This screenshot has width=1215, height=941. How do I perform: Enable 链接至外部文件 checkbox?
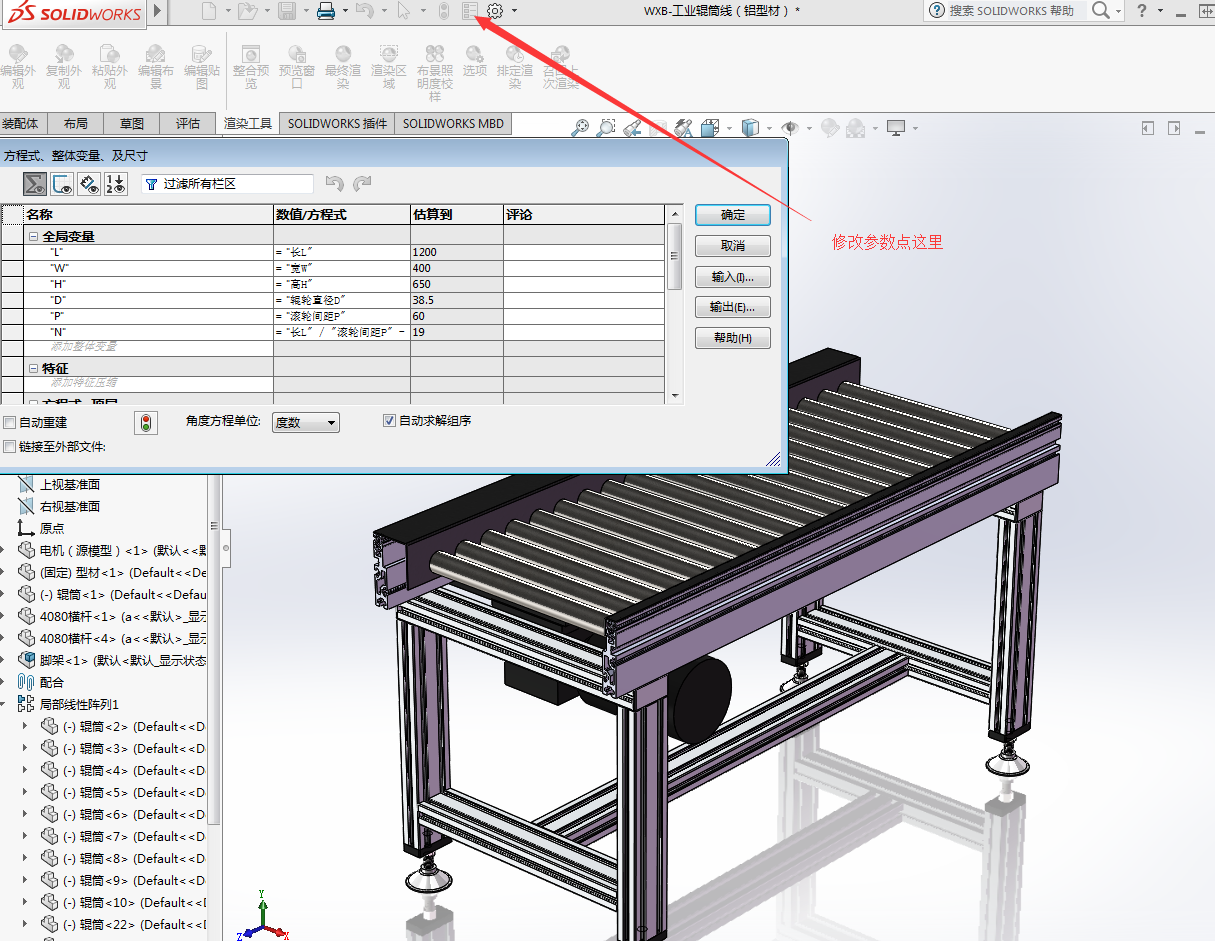pyautogui.click(x=10, y=447)
